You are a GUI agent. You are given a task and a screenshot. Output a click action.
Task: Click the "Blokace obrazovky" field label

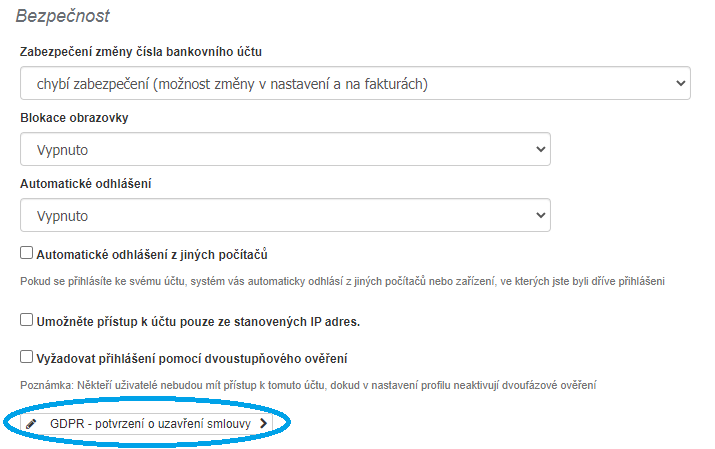point(74,117)
